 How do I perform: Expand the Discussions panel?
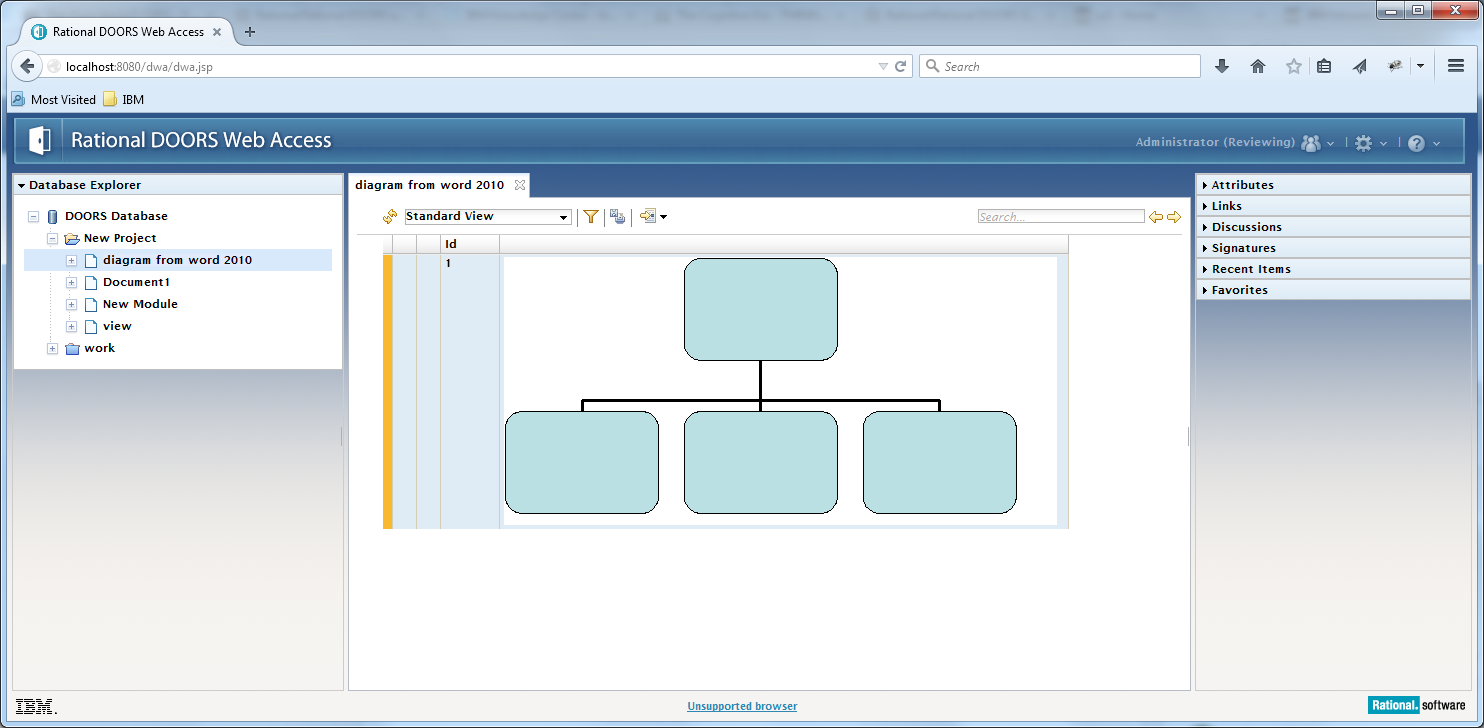(1246, 227)
